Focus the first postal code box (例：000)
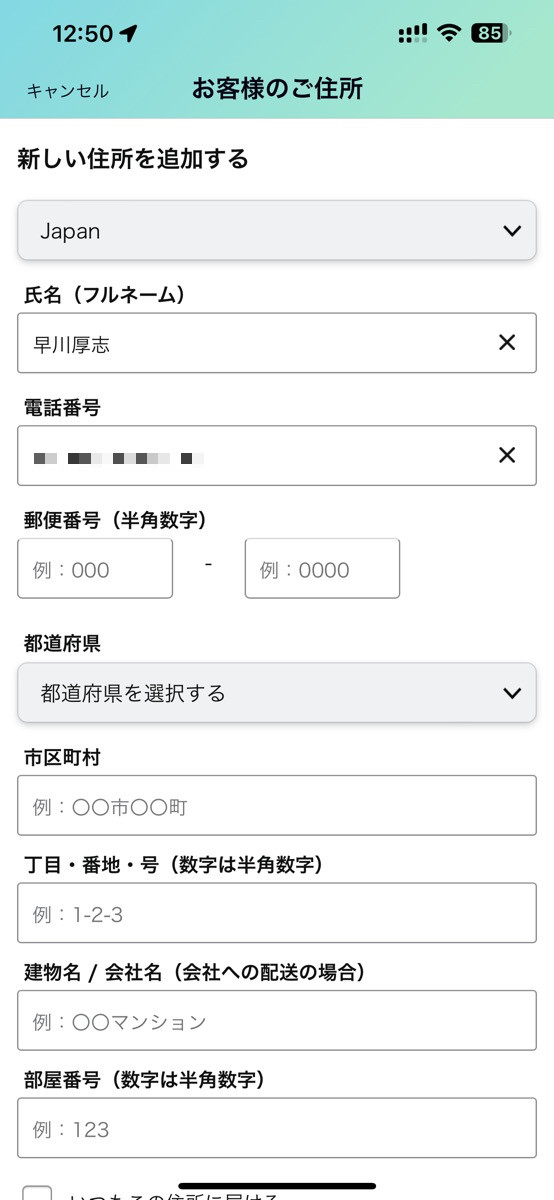This screenshot has height=1200, width=554. pos(95,569)
